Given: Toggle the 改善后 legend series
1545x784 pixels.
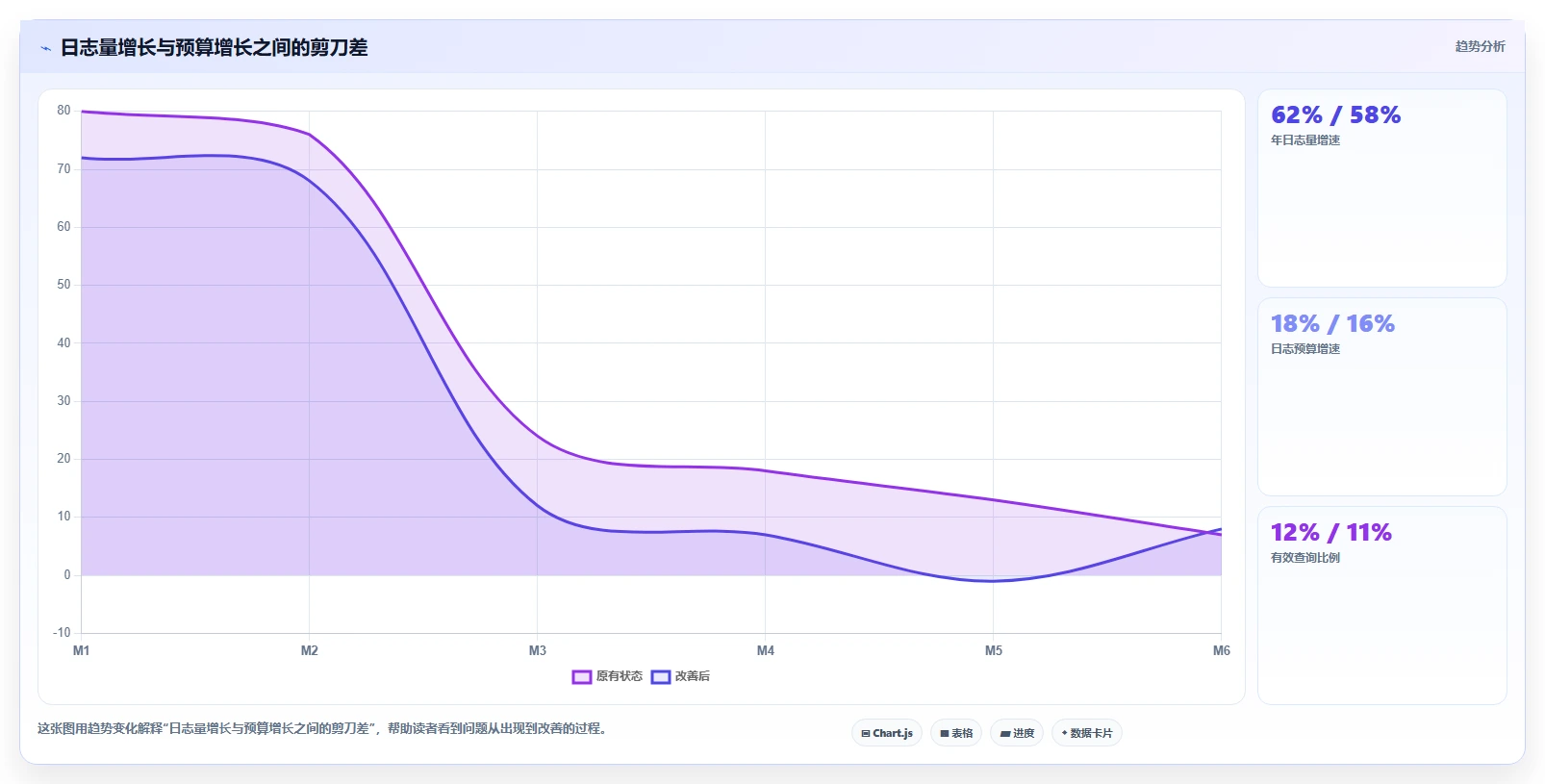Looking at the screenshot, I should click(680, 676).
